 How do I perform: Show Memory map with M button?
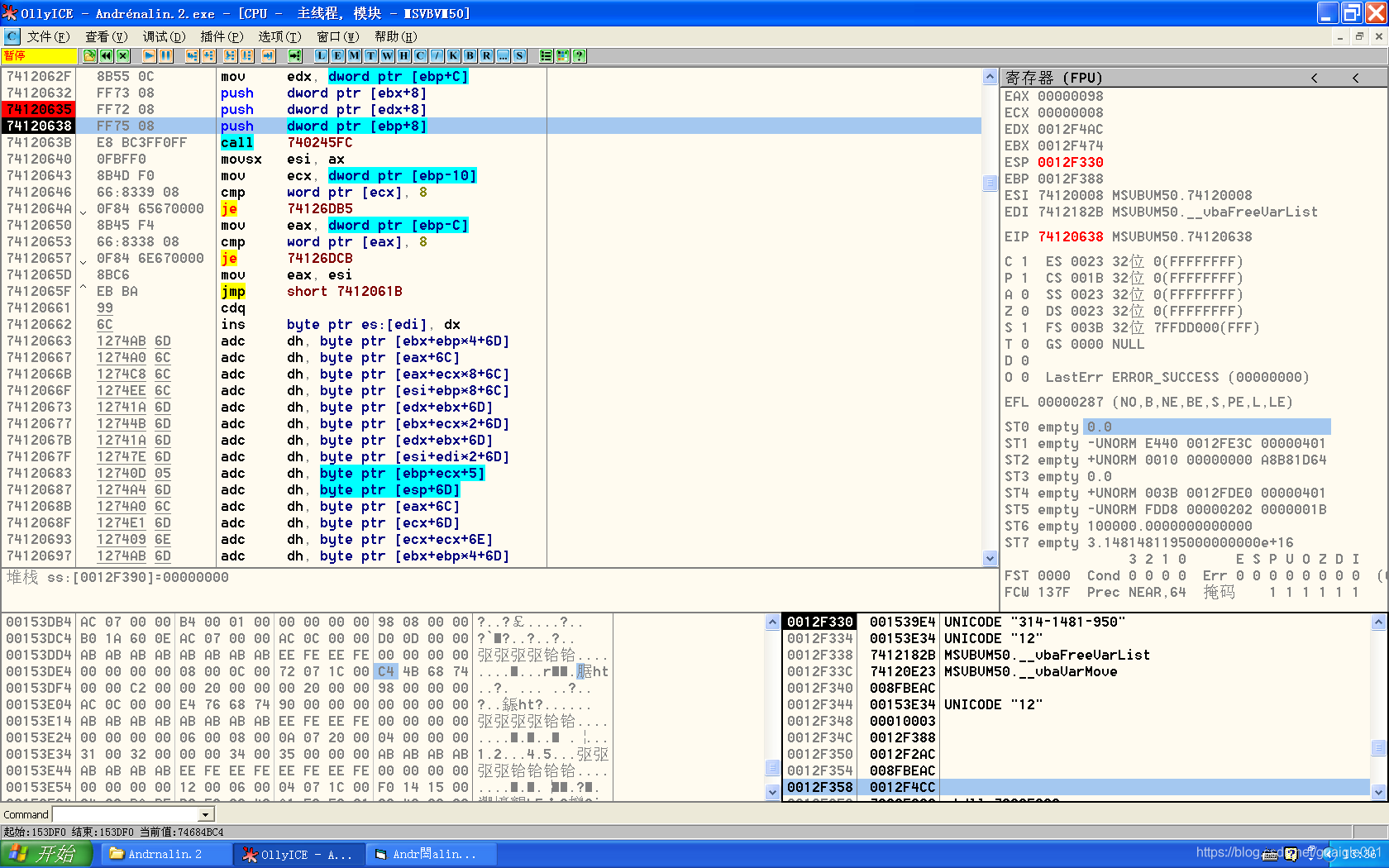click(354, 55)
